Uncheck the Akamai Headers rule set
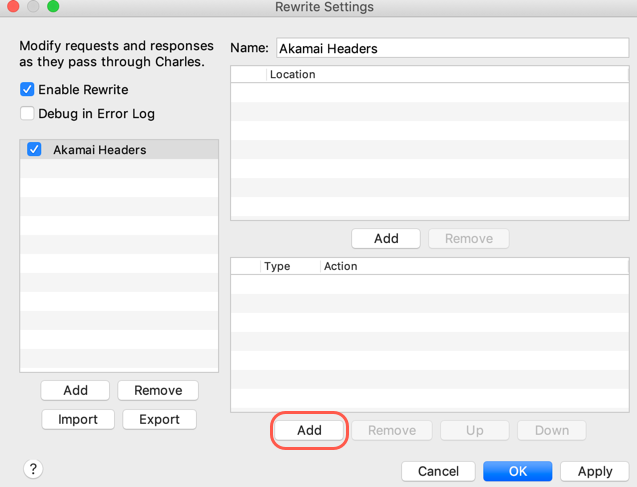637x487 pixels. point(35,150)
